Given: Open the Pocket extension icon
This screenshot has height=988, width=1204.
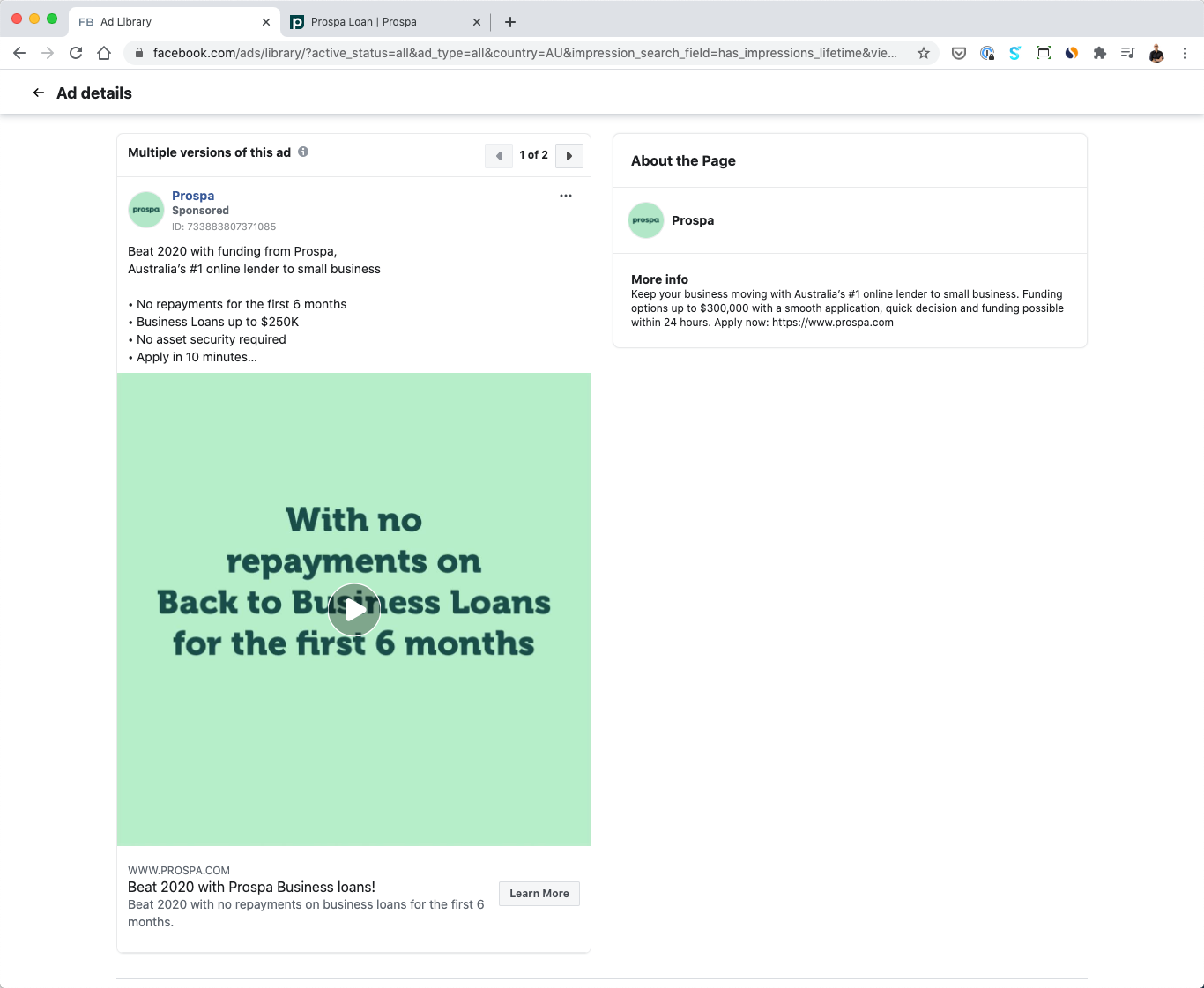Looking at the screenshot, I should (x=959, y=53).
